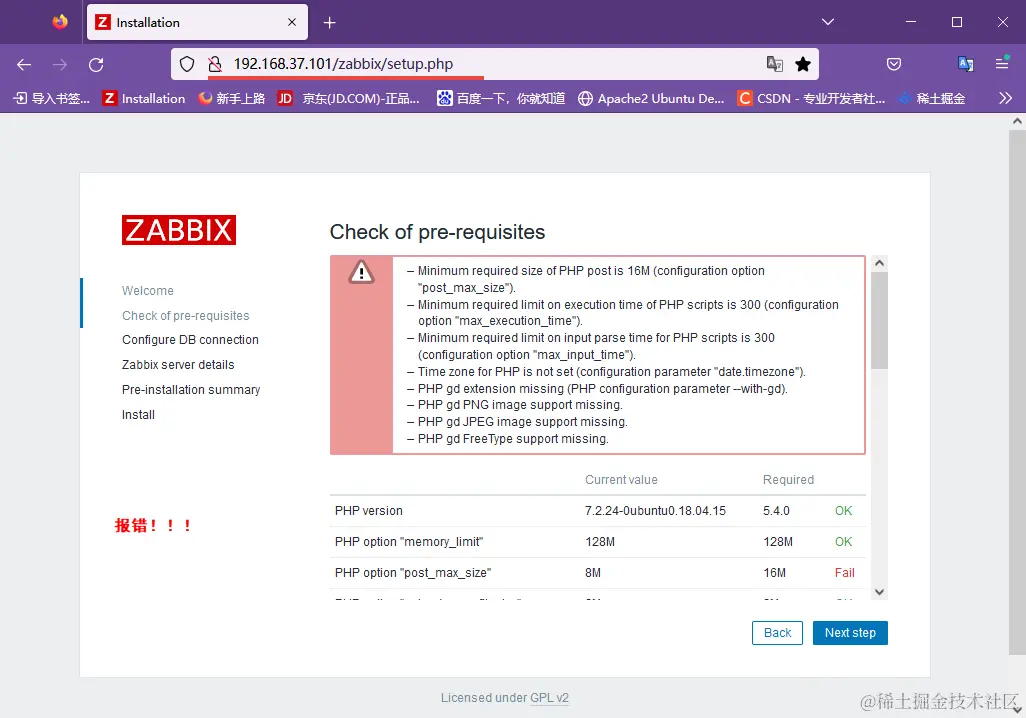Close the Installation tab
This screenshot has height=718, width=1026.
tap(292, 22)
